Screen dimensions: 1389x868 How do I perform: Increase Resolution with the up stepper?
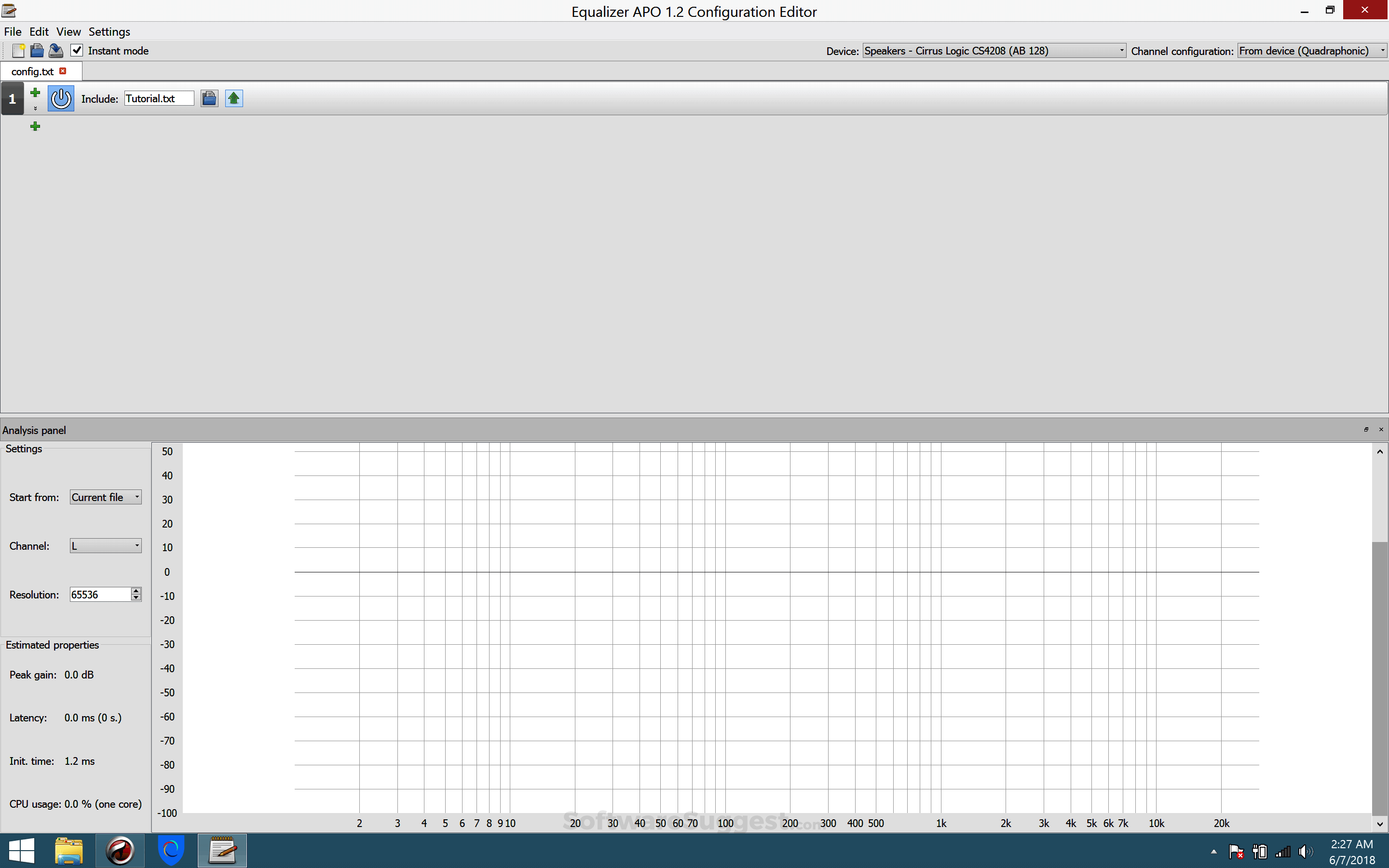[x=136, y=590]
